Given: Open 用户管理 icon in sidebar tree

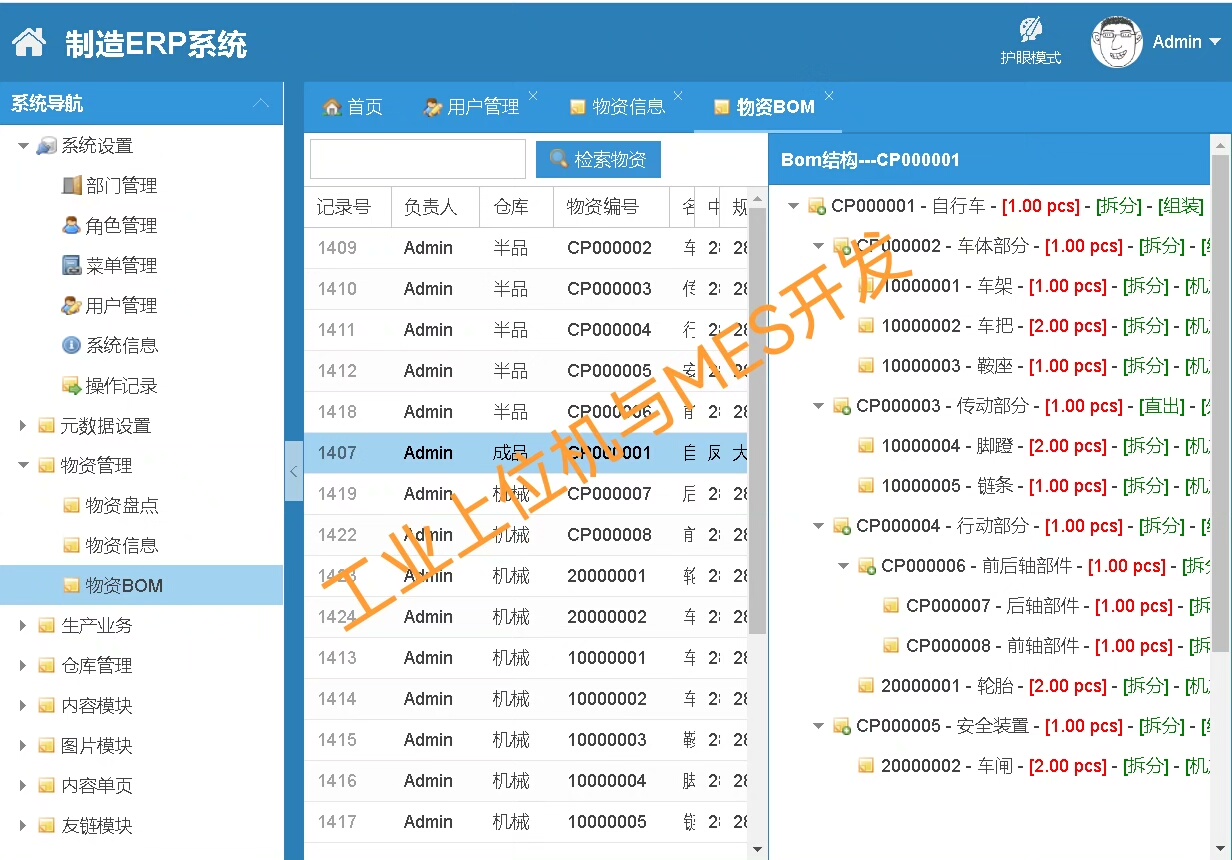Looking at the screenshot, I should coord(72,305).
